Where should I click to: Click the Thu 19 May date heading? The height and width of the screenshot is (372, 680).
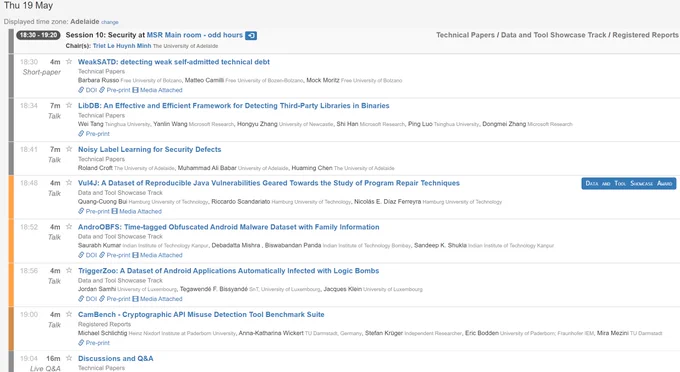tap(28, 6)
